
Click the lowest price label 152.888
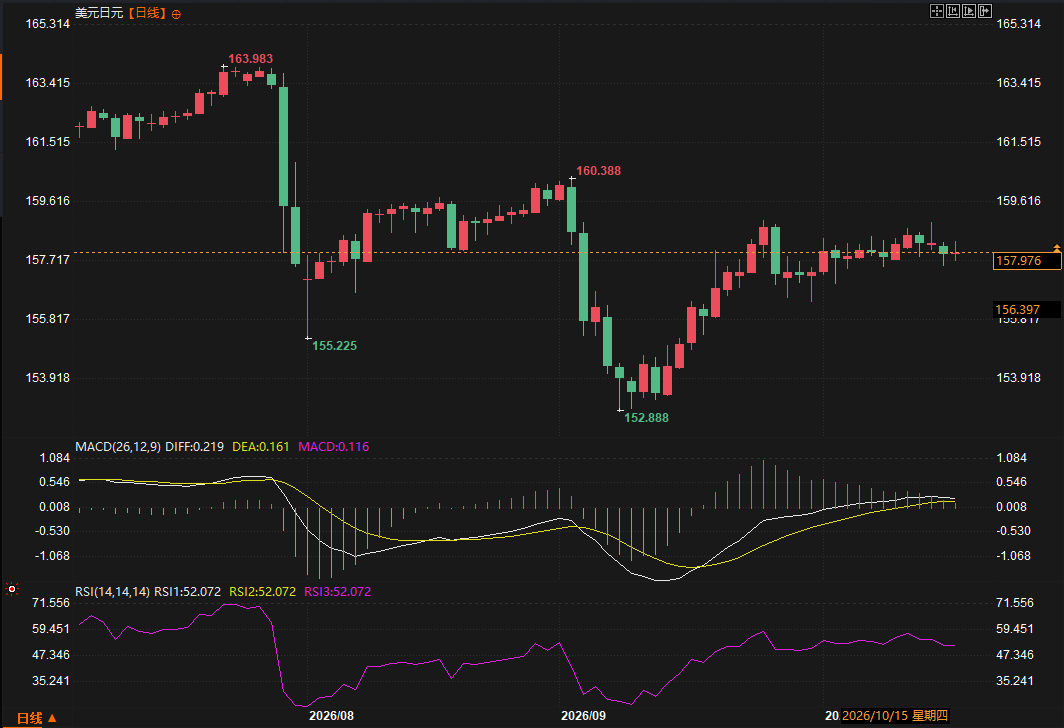pyautogui.click(x=647, y=418)
